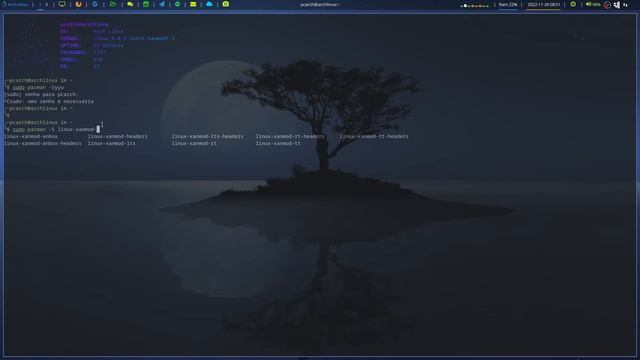Click the '[sudo] senha para pcarch:' line
The image size is (640, 360).
(x=41, y=94)
